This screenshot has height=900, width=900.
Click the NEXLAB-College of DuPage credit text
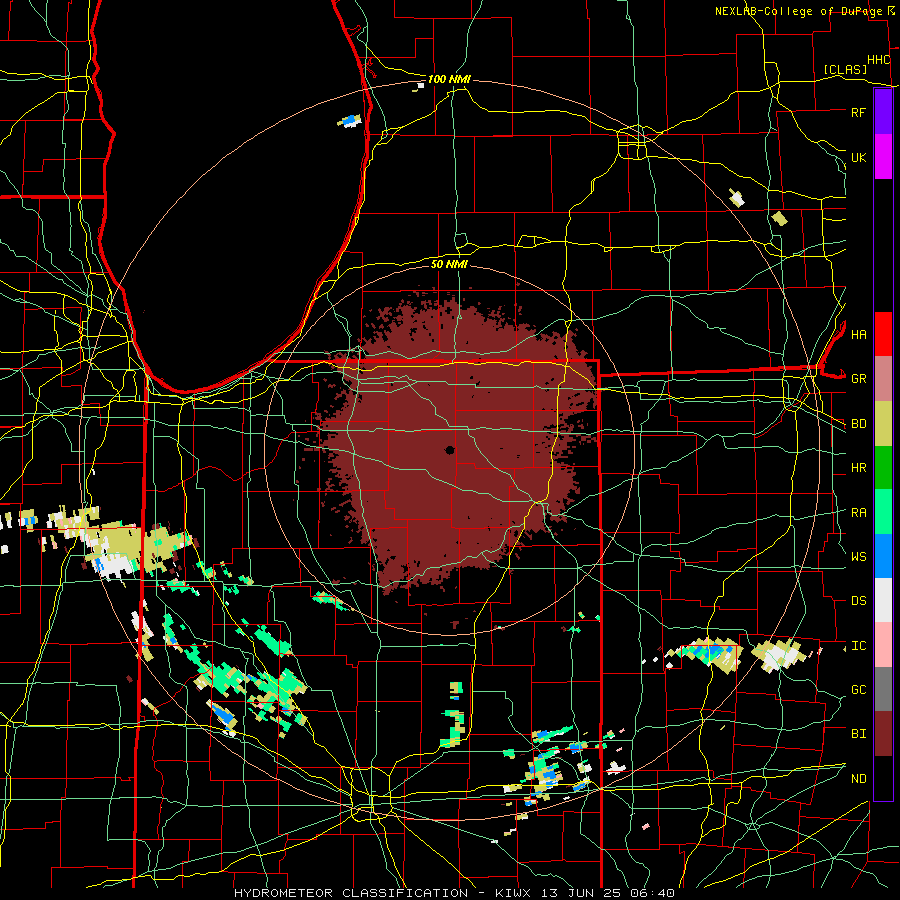click(798, 11)
